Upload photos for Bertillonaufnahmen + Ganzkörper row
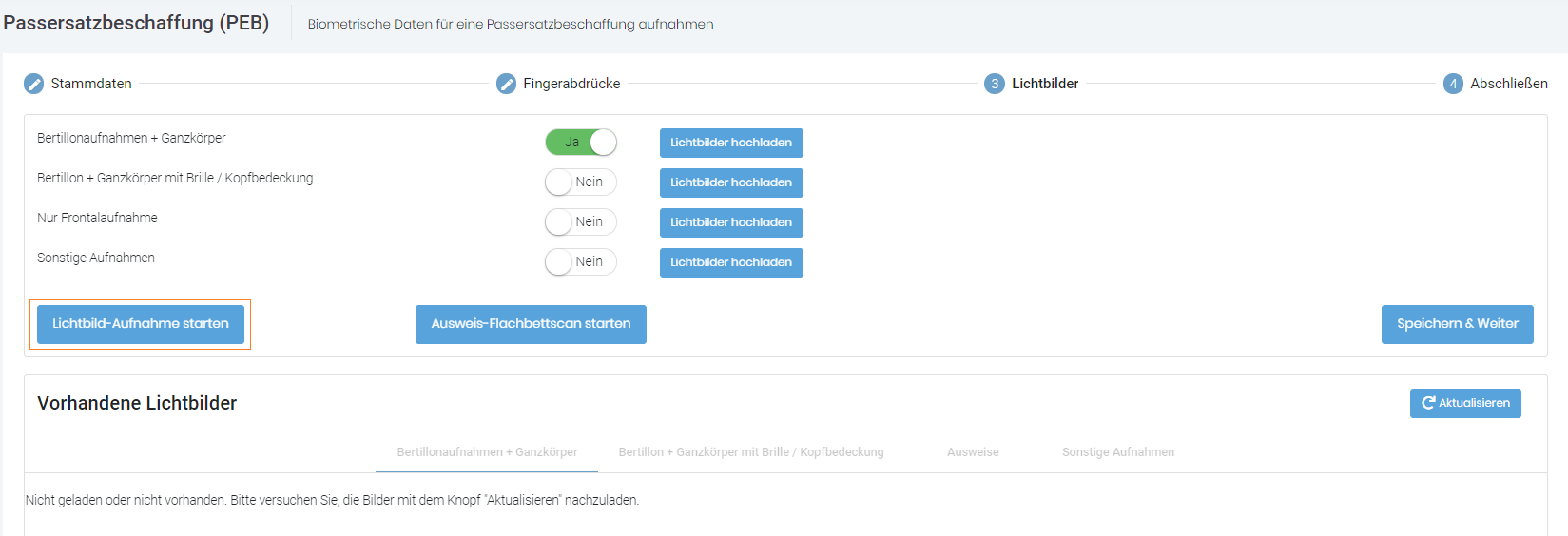The image size is (1568, 536). (x=731, y=143)
